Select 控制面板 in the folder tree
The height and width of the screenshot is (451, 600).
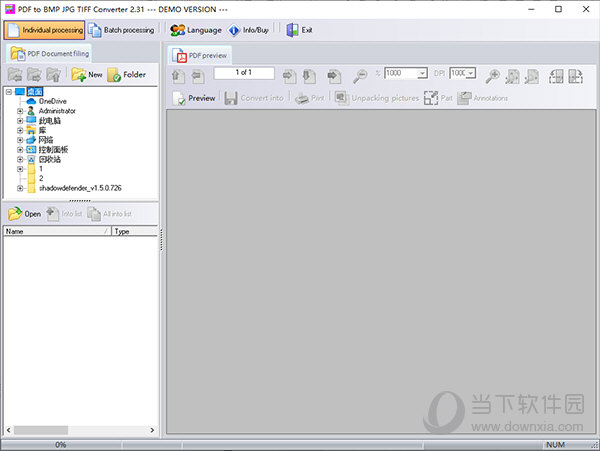53,150
